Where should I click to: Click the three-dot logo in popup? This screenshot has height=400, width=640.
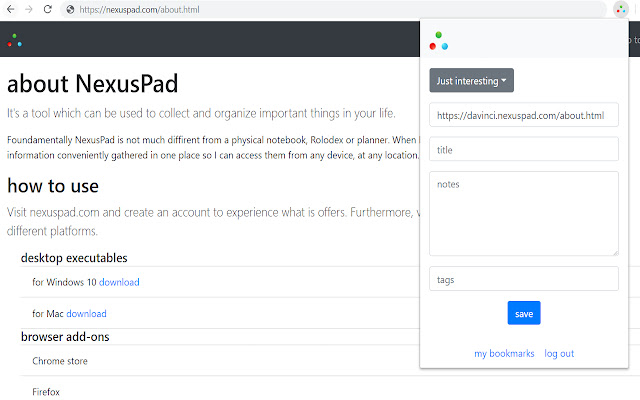439,41
